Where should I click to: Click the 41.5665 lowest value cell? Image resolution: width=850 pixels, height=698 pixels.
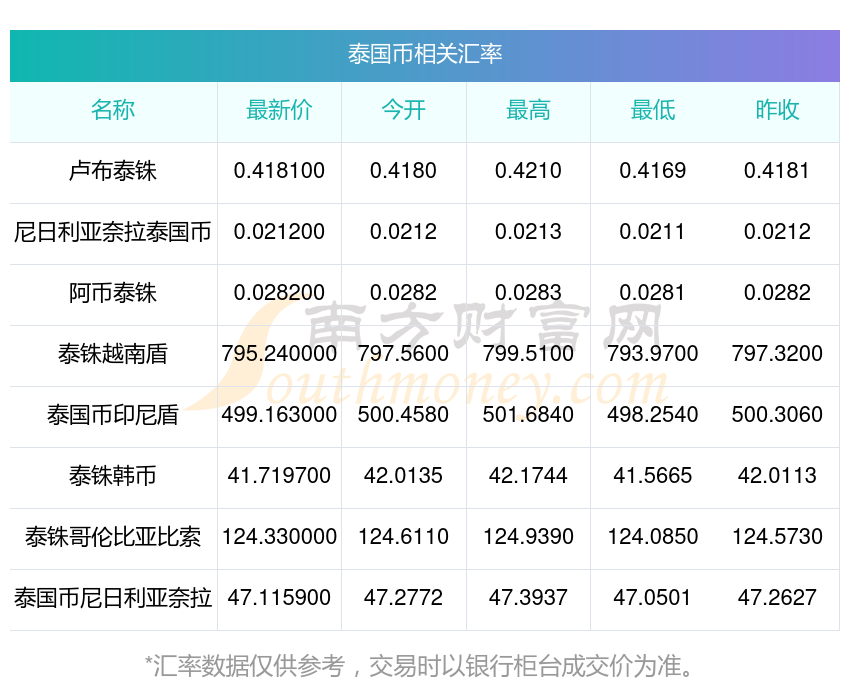click(653, 476)
